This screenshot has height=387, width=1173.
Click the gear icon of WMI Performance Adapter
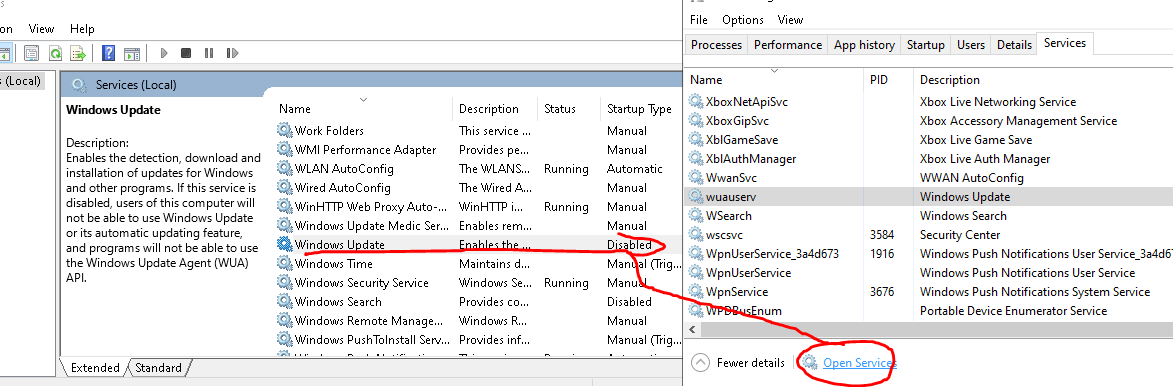(x=284, y=150)
